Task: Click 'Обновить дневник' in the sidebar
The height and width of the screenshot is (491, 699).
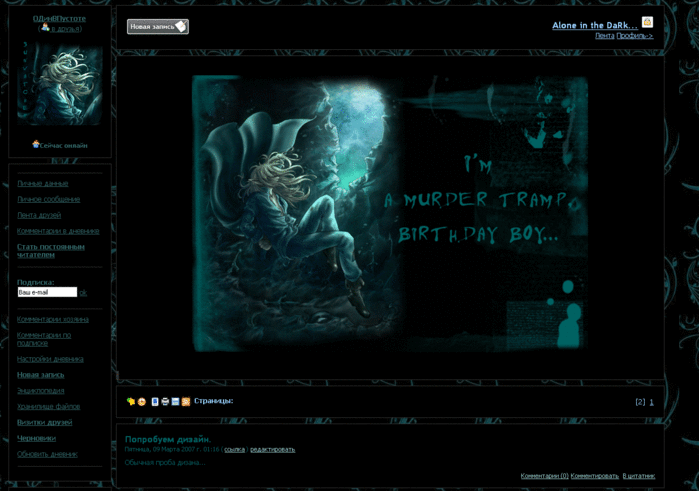Action: coord(47,454)
